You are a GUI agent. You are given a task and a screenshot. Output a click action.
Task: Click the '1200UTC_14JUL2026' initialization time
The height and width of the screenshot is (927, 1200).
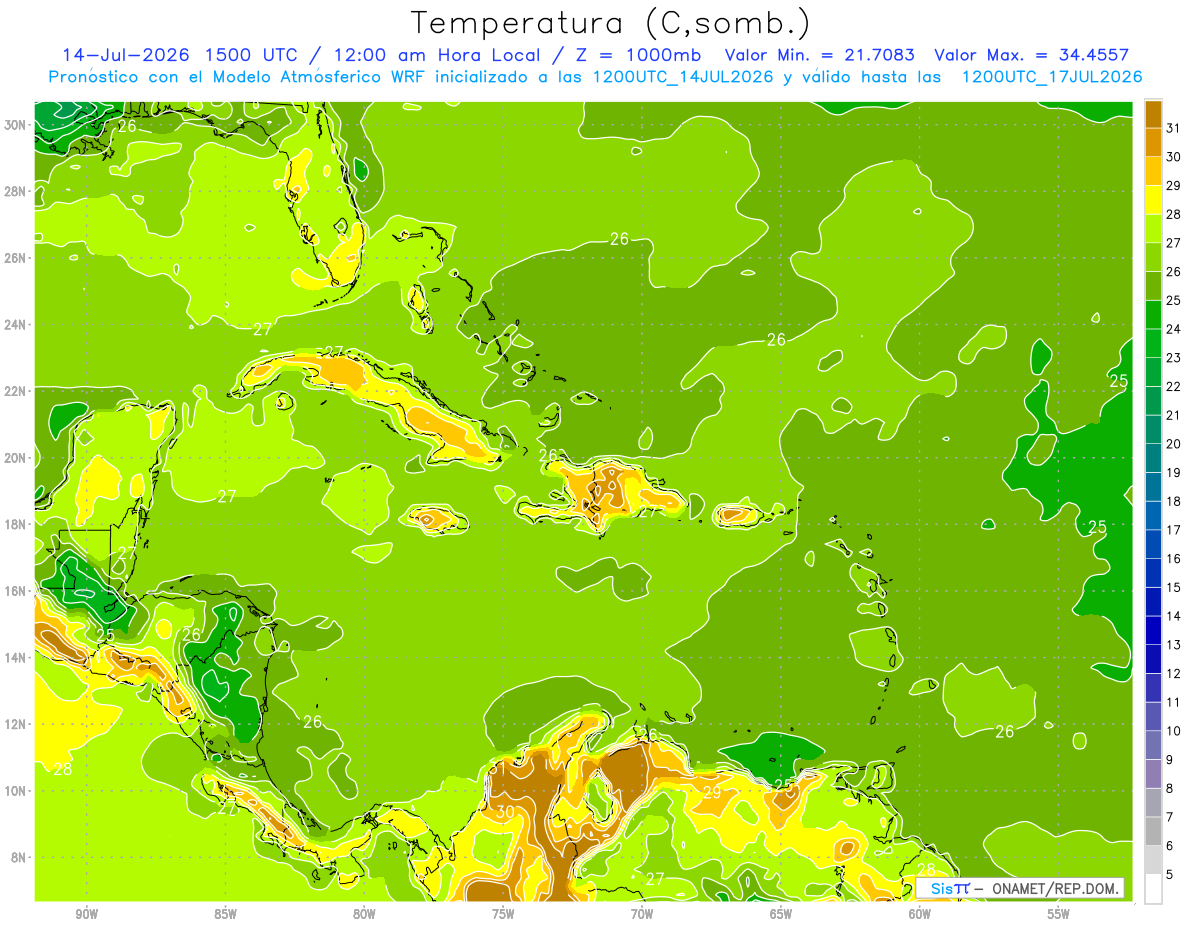[682, 76]
